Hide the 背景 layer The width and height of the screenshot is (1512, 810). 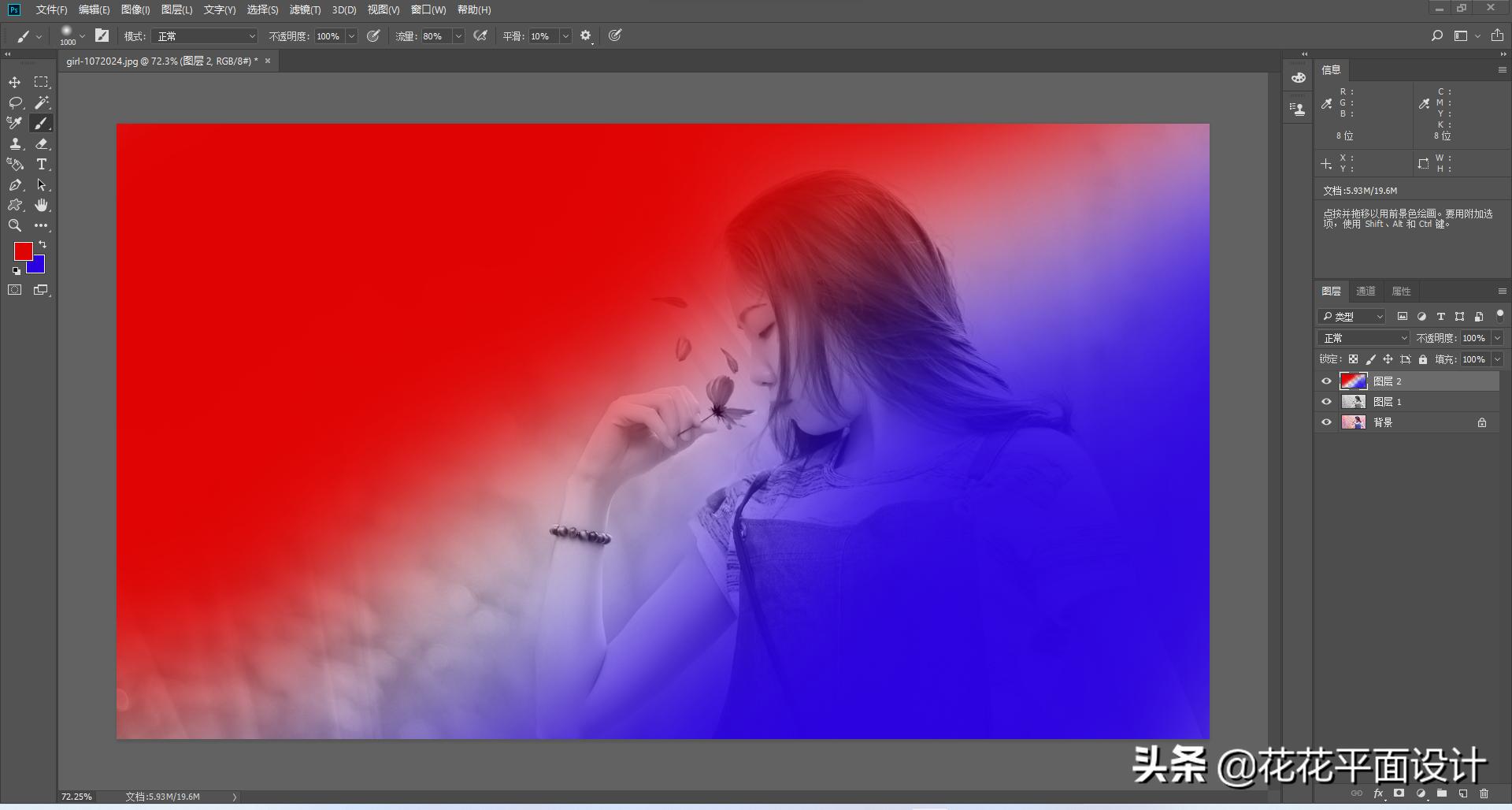[1326, 422]
